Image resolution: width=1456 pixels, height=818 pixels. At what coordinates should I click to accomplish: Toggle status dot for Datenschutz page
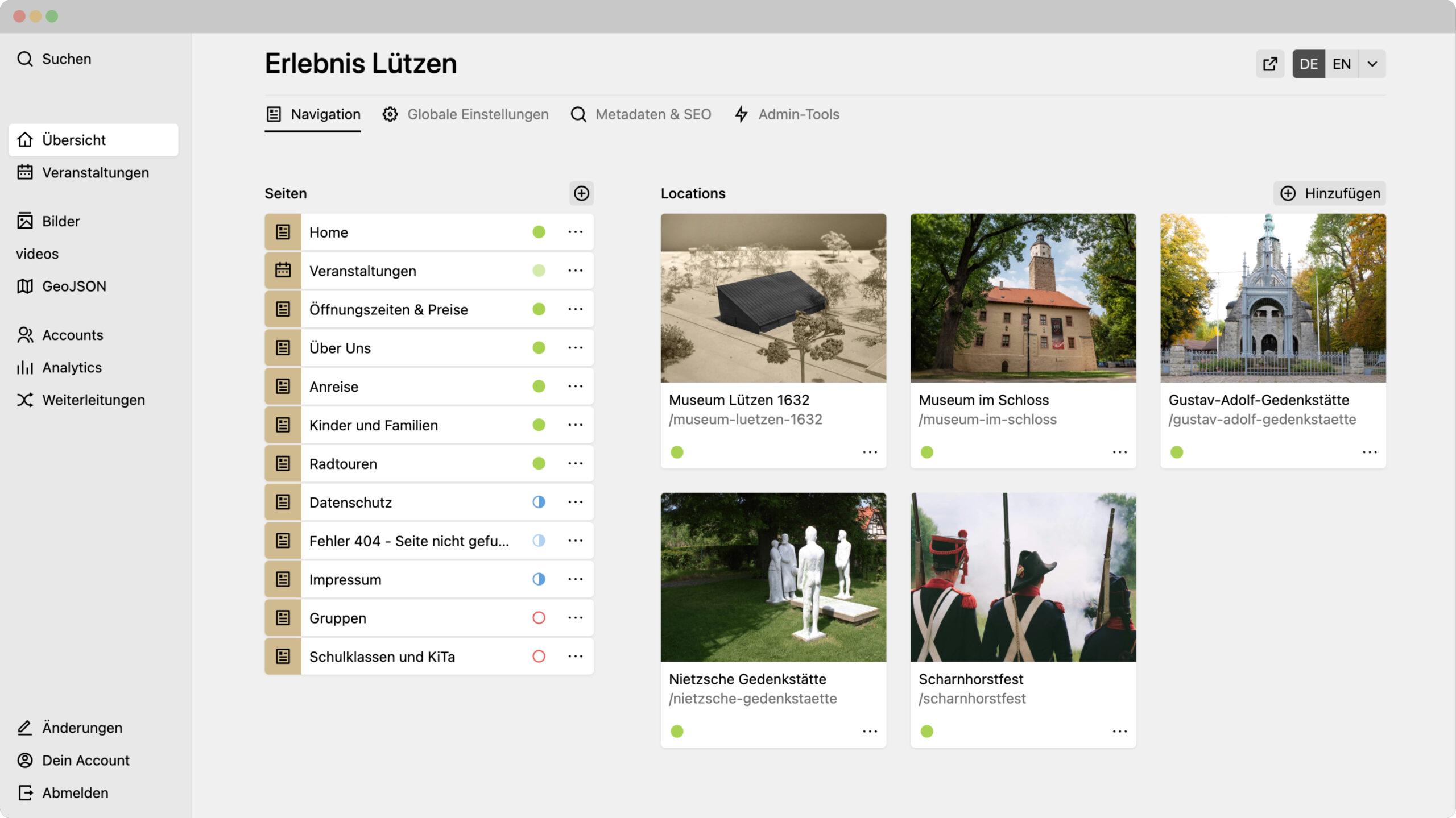click(x=539, y=502)
